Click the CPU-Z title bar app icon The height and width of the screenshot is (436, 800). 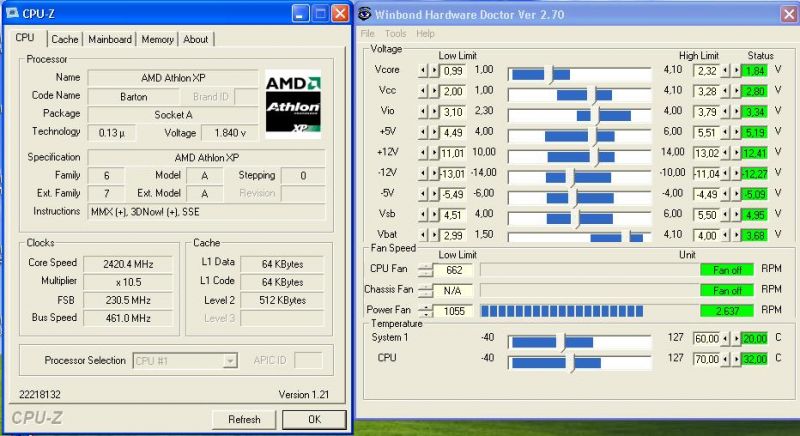[13, 14]
